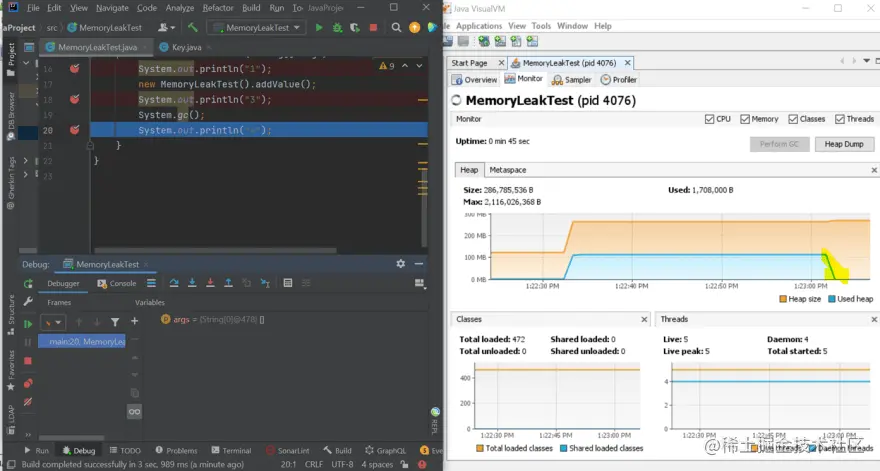
Task: Click the Debug bug icon in the IntelliJ toolbar
Action: coord(337,28)
